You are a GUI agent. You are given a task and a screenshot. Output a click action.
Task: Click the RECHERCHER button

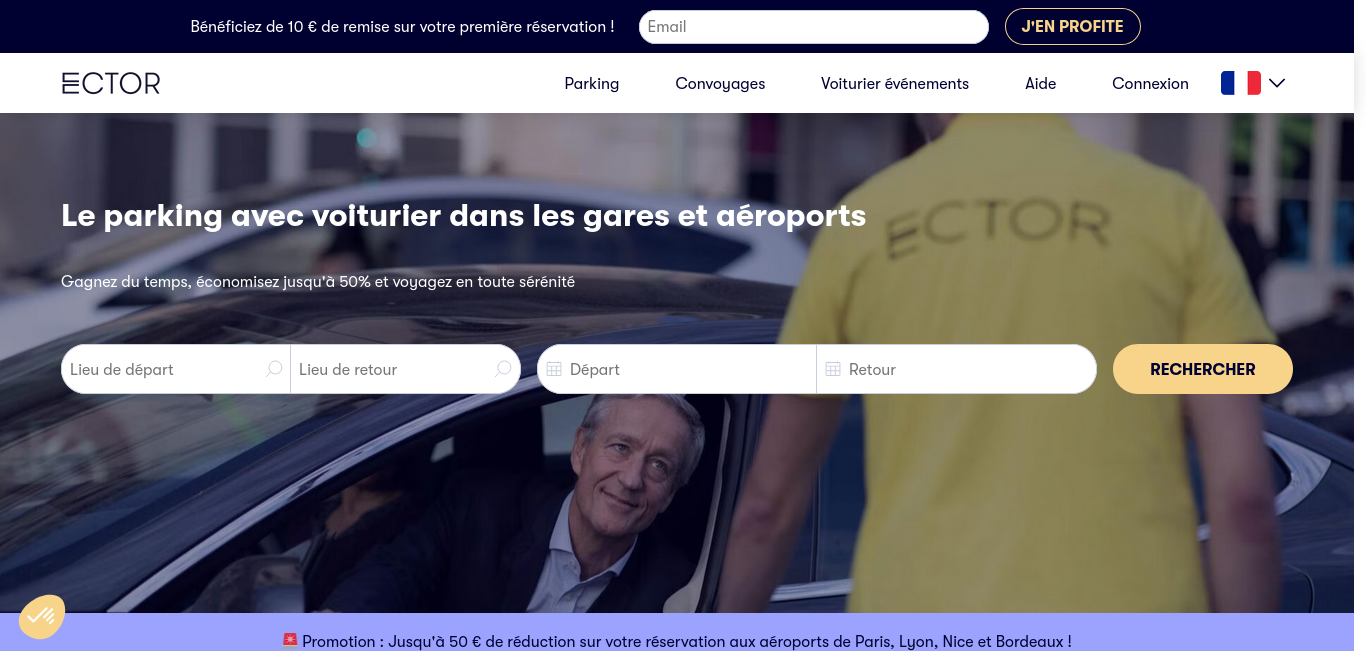1203,369
